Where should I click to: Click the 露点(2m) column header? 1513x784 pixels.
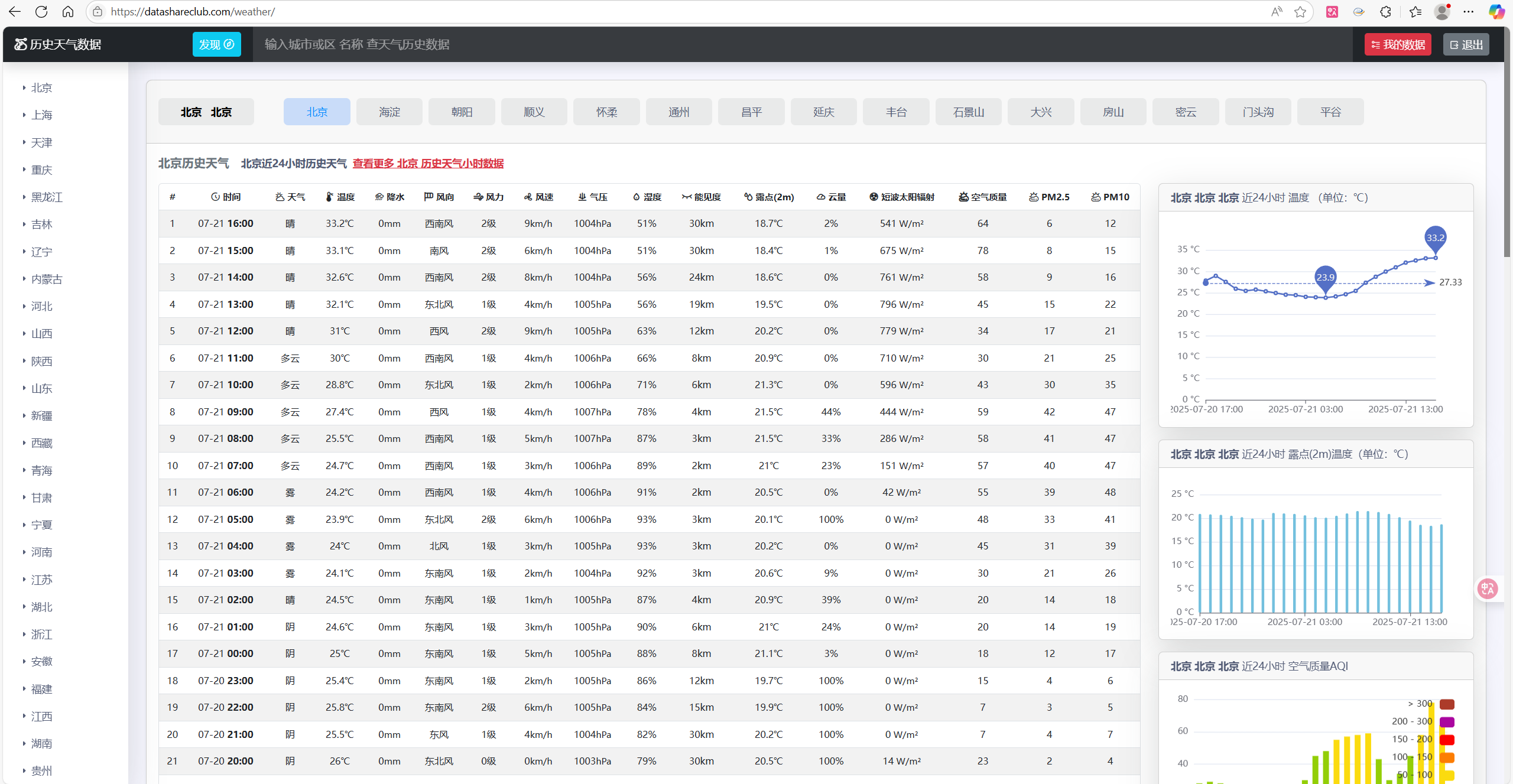[769, 197]
